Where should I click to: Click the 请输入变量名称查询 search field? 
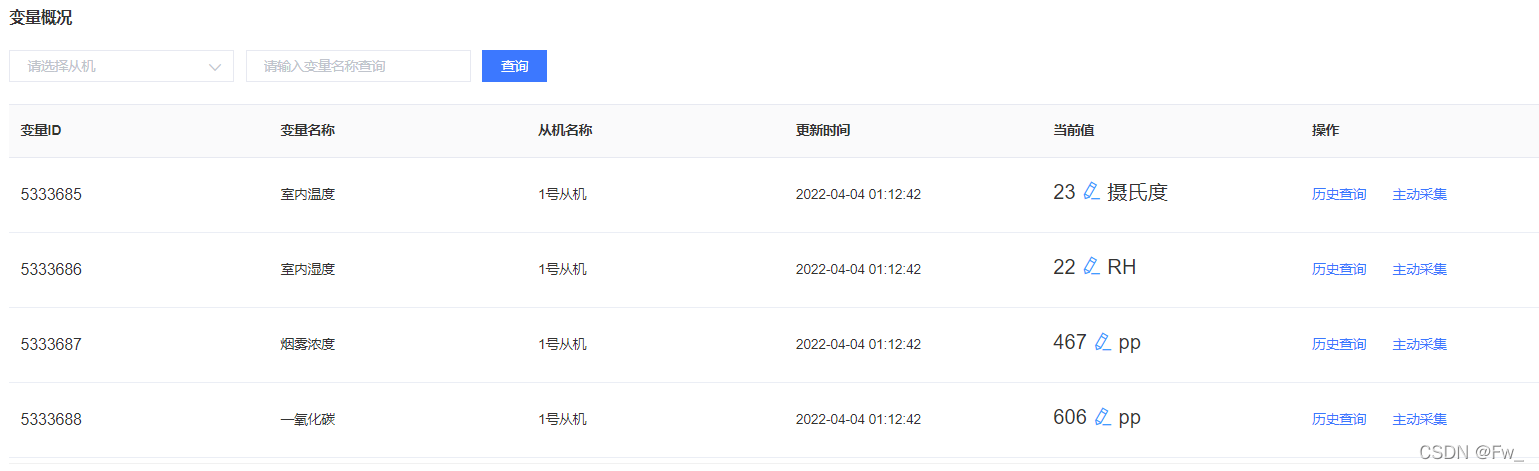[358, 66]
